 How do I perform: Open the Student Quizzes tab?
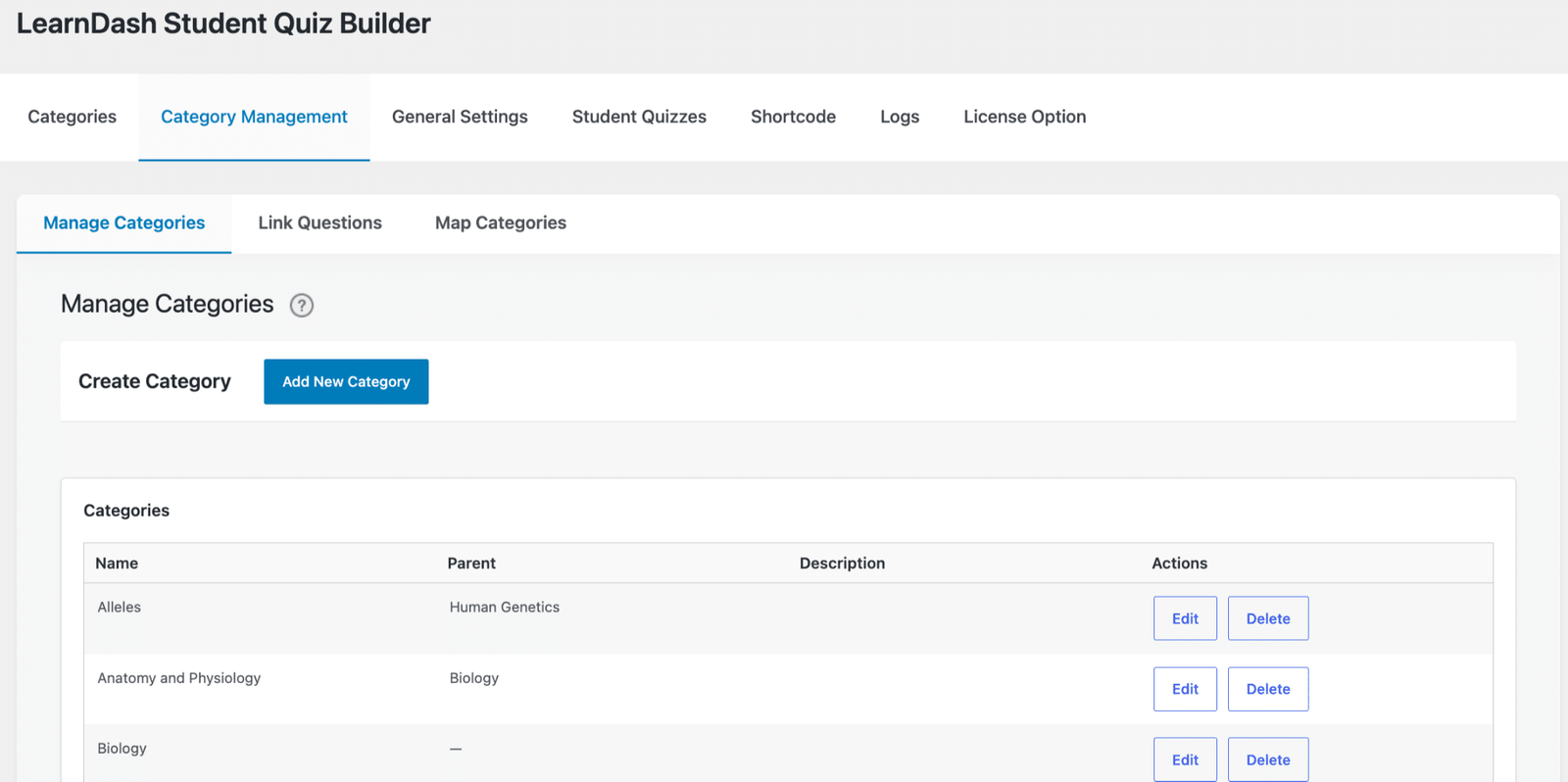point(639,117)
